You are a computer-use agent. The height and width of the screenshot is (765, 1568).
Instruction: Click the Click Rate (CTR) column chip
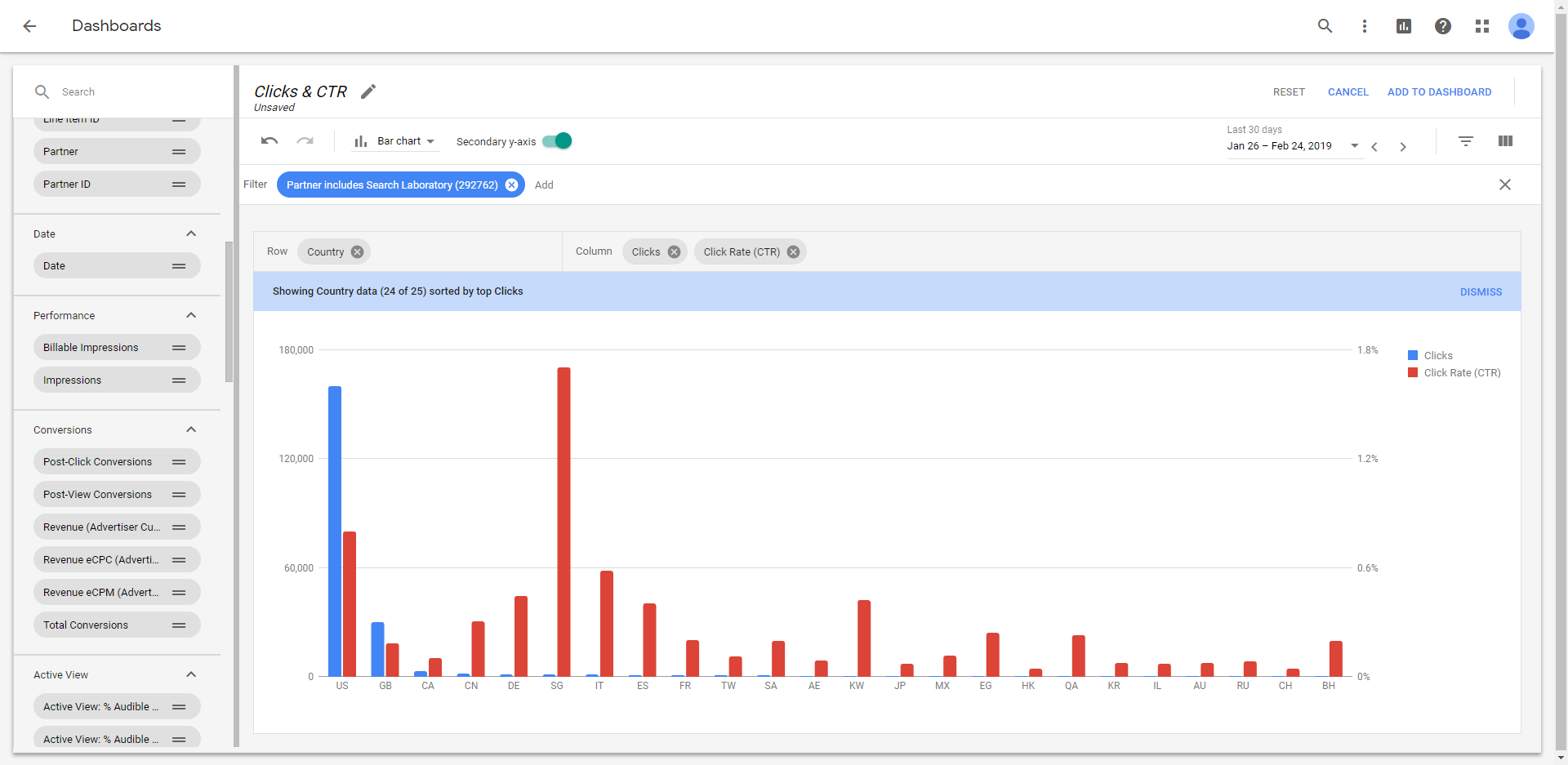point(750,252)
